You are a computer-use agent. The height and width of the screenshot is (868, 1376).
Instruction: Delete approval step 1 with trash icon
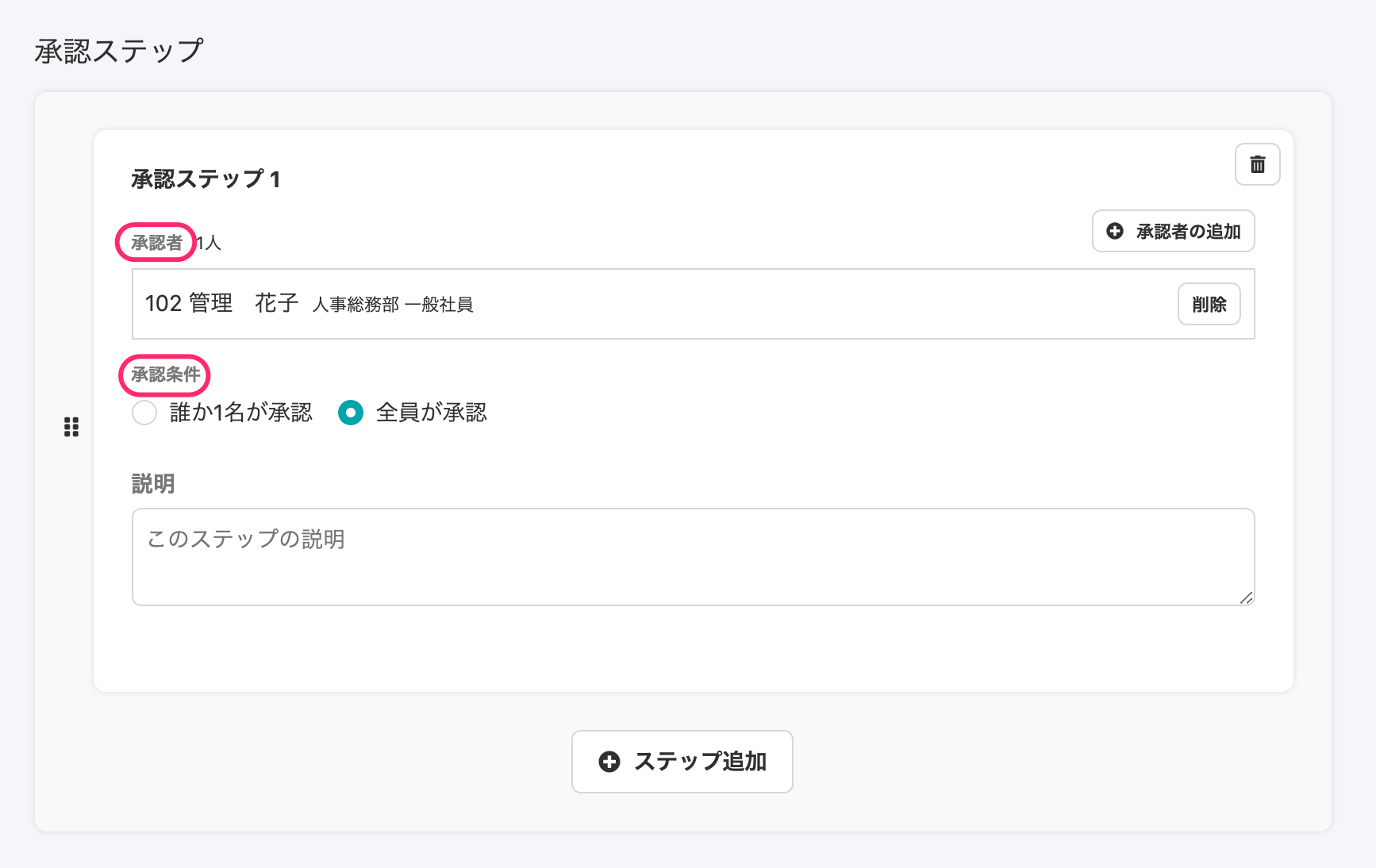[x=1257, y=164]
